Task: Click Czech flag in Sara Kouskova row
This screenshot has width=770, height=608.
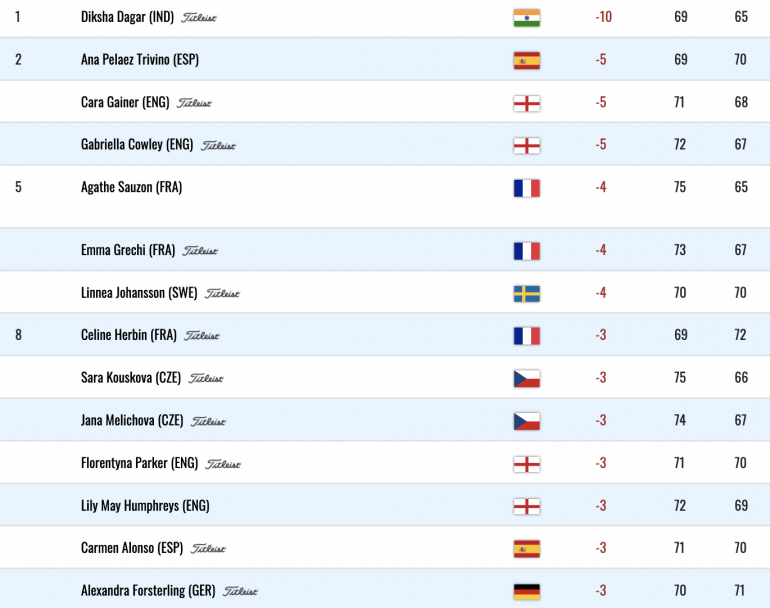Action: [x=526, y=379]
